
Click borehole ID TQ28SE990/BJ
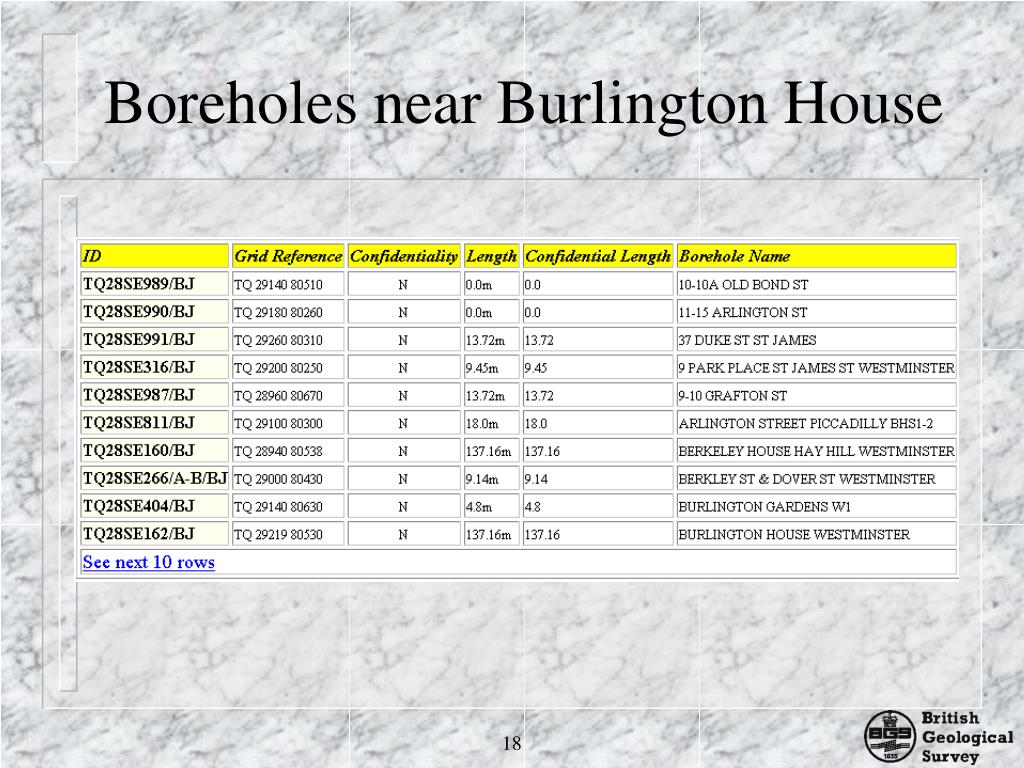tap(138, 312)
